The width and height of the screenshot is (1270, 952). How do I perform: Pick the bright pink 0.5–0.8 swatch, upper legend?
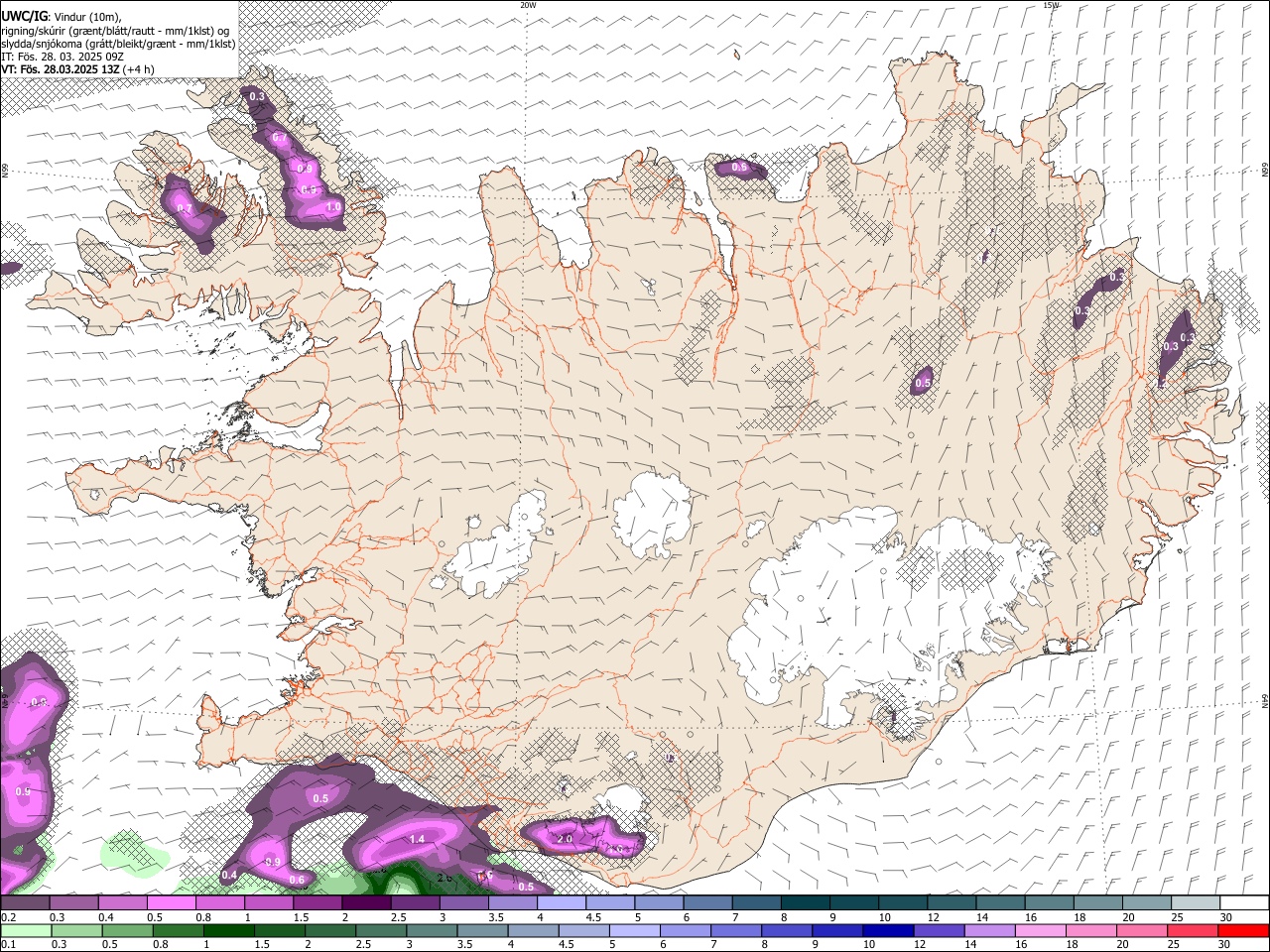point(172,903)
